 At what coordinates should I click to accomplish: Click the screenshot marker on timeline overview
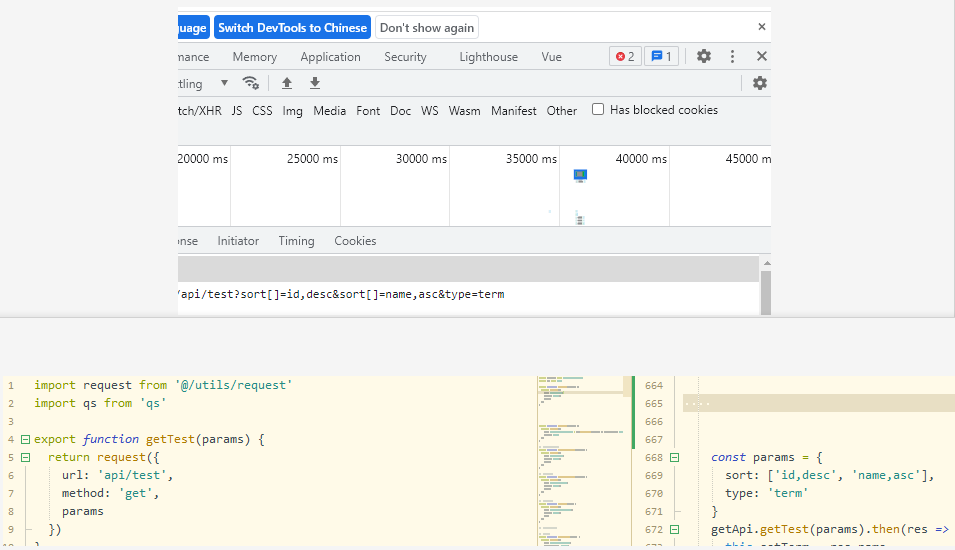580,175
